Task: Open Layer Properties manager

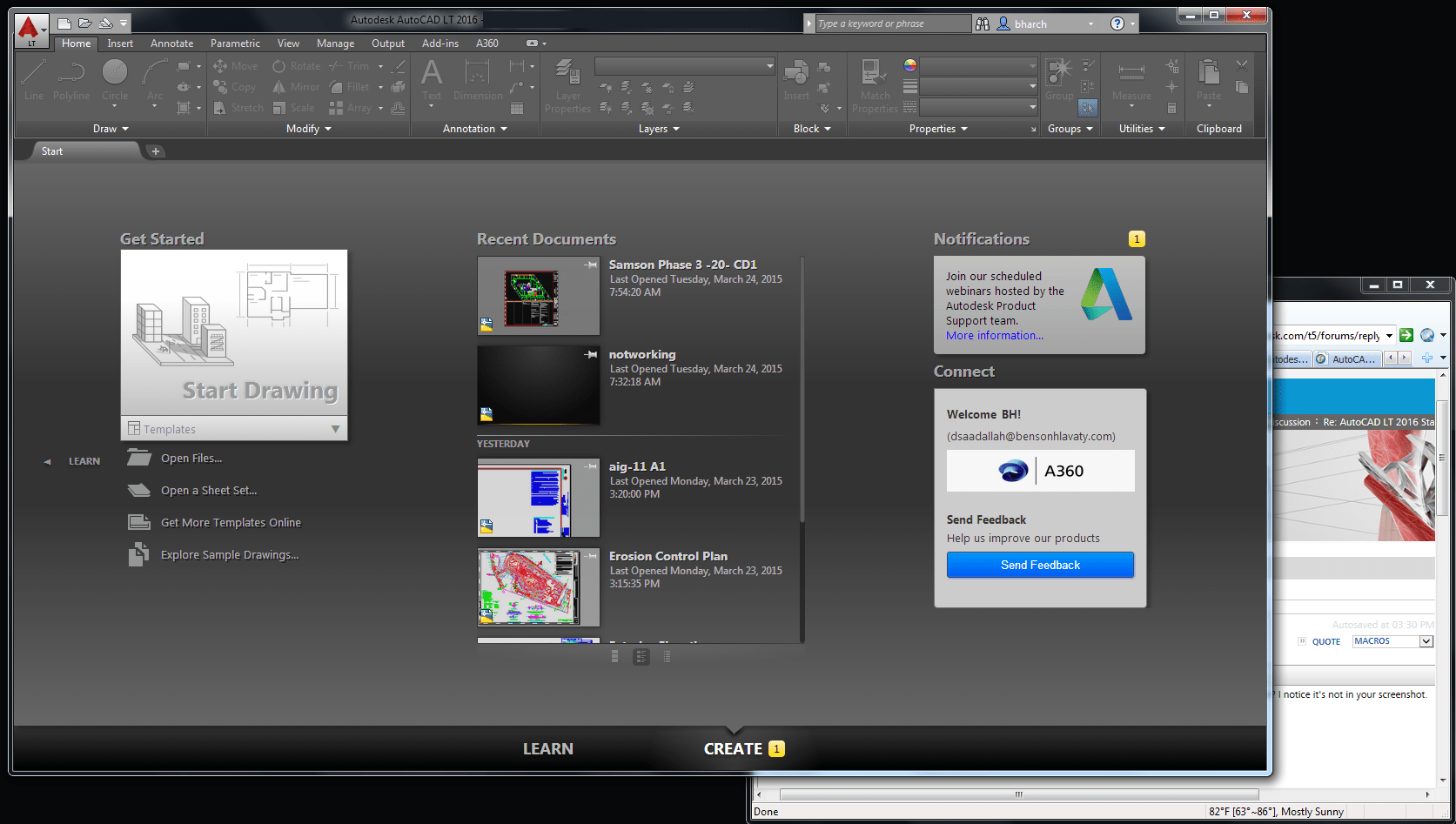Action: tap(567, 85)
